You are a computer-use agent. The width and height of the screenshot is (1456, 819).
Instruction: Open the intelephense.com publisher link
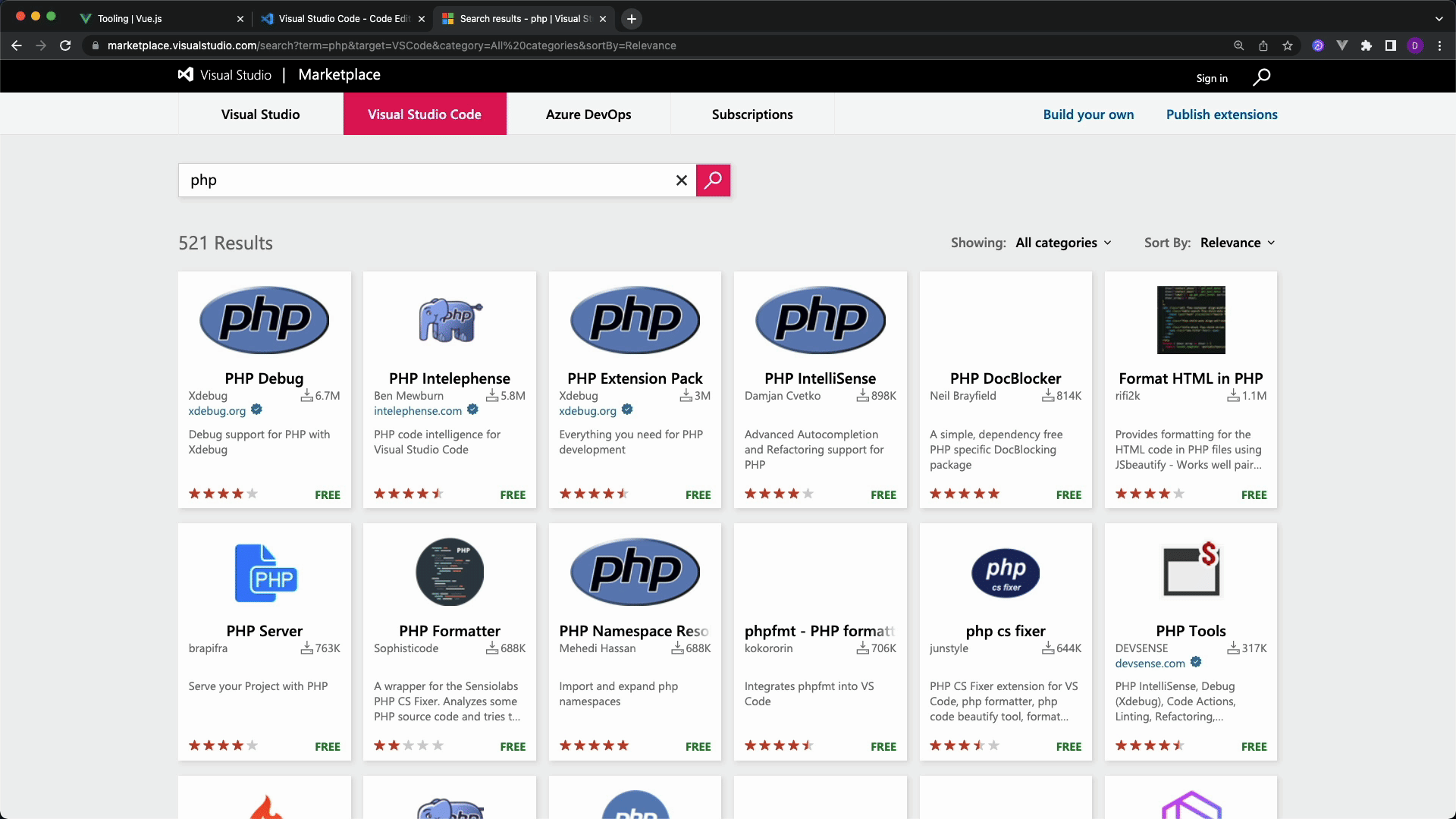418,411
